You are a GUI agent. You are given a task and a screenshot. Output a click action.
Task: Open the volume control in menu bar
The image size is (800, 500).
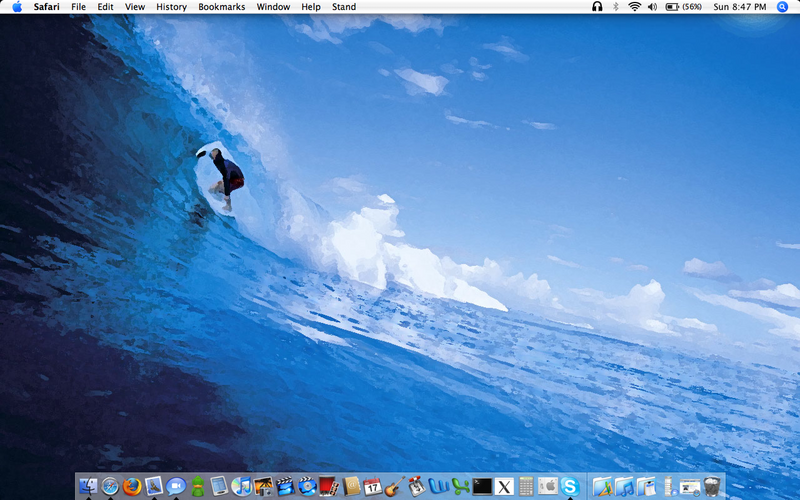(652, 7)
